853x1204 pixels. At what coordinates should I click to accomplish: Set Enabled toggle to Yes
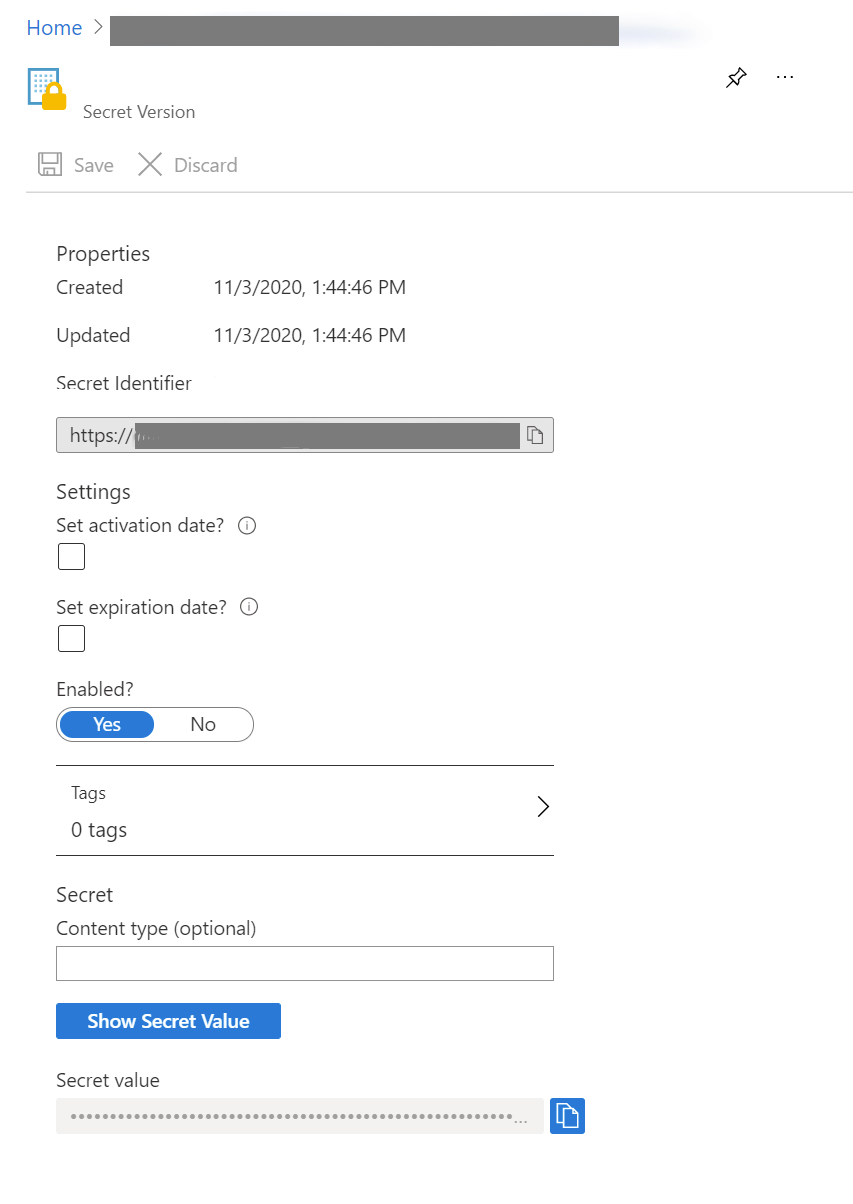pos(107,725)
